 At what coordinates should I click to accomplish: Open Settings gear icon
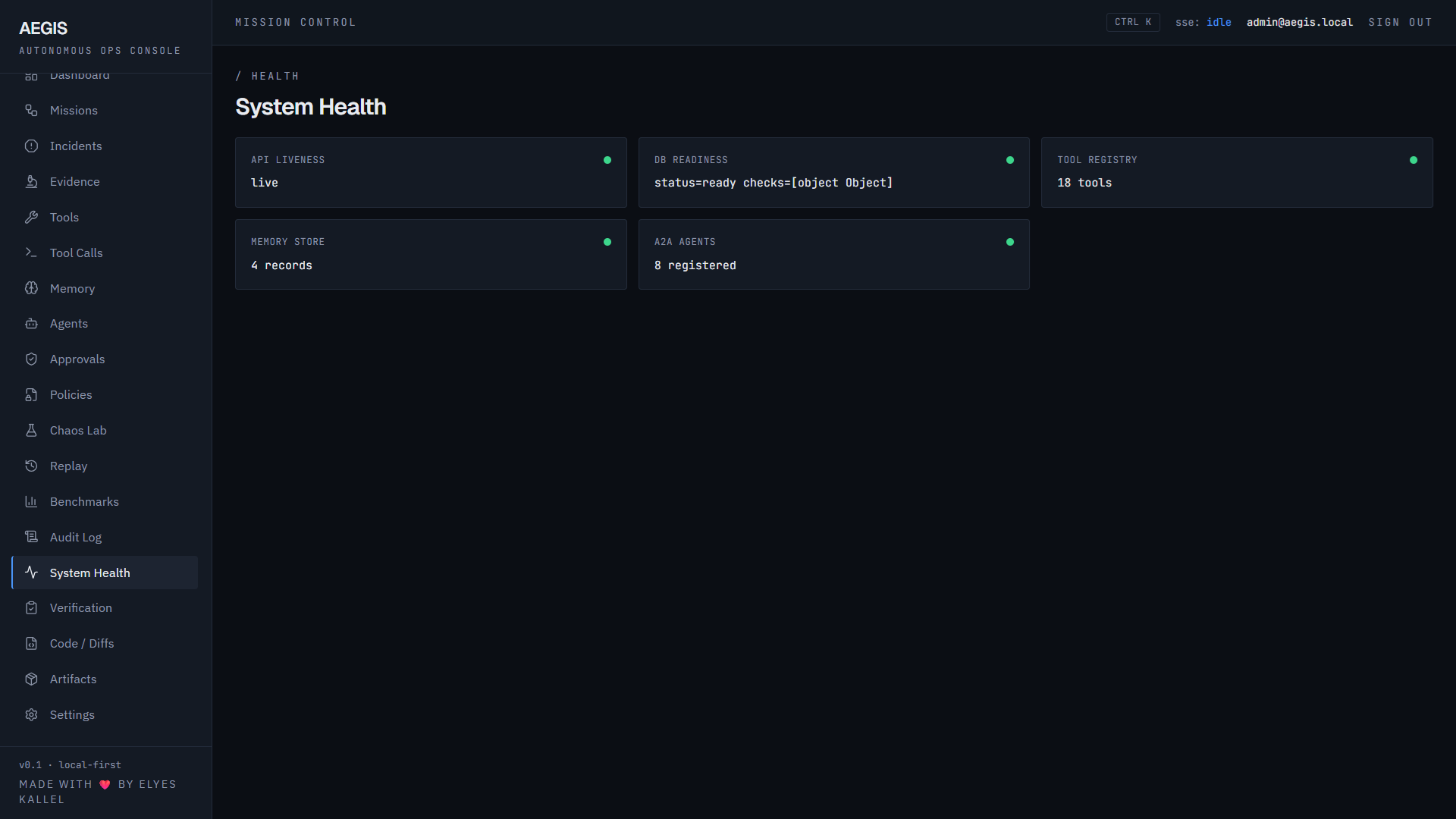(x=31, y=714)
